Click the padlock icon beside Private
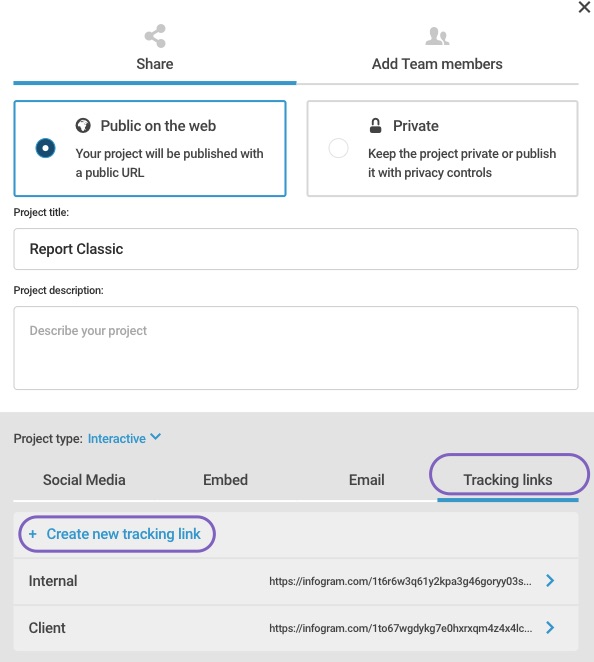This screenshot has width=594, height=662. pyautogui.click(x=375, y=125)
